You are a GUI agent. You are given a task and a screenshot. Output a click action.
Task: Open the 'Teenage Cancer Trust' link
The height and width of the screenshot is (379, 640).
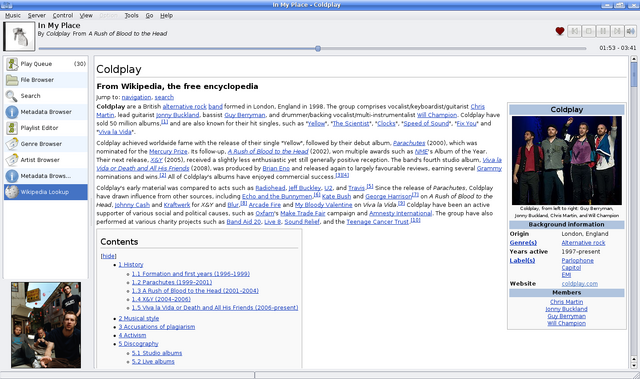point(378,222)
